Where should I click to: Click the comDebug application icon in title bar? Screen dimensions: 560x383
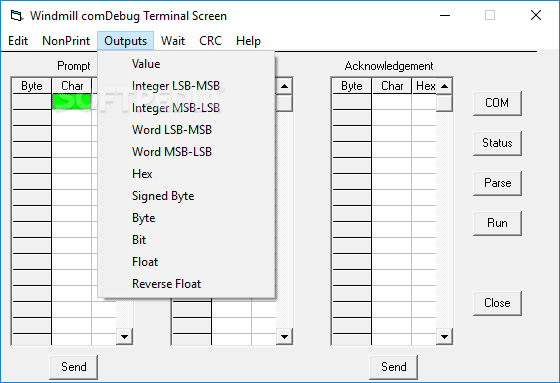(16, 16)
